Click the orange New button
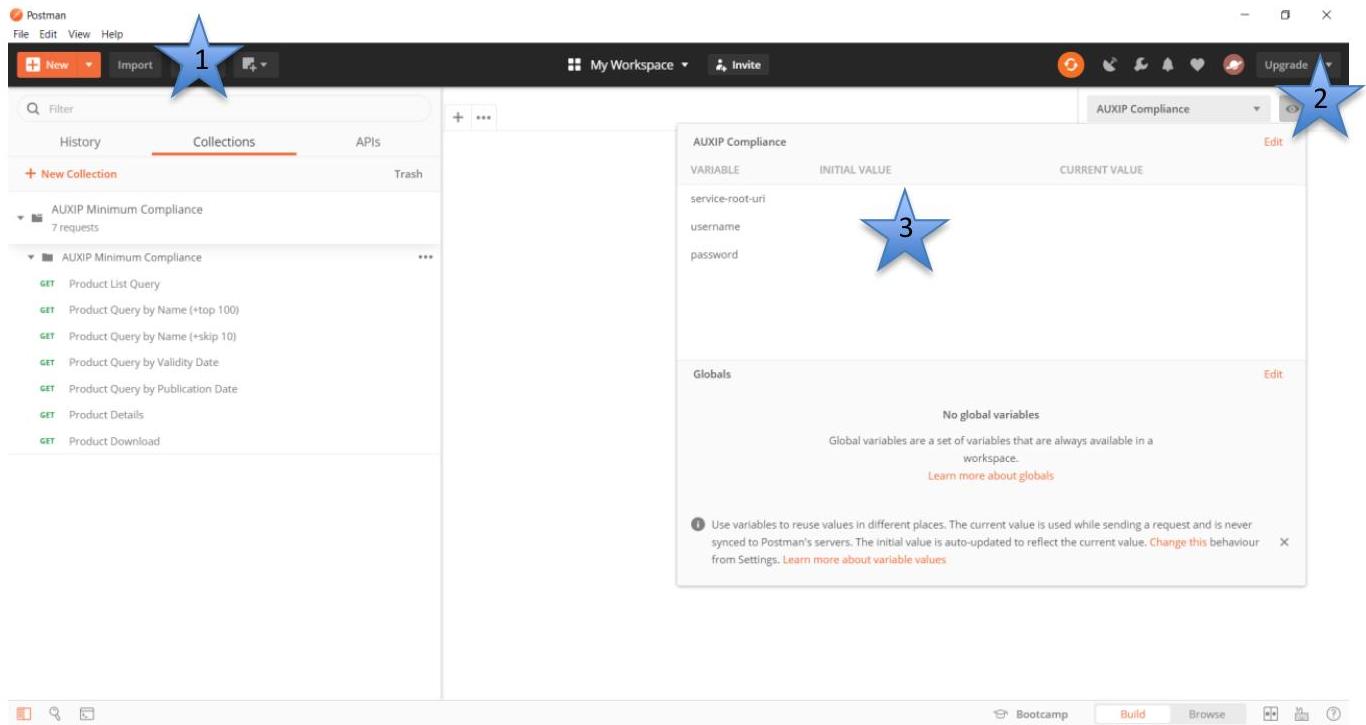Image resolution: width=1366 pixels, height=725 pixels. coord(46,65)
